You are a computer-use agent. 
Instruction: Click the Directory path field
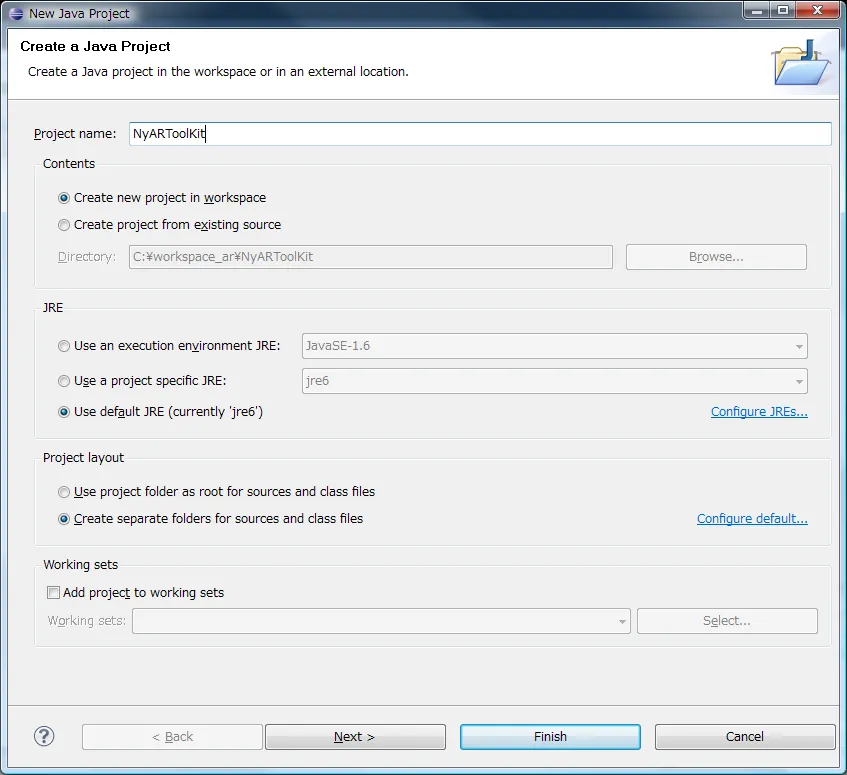(371, 257)
